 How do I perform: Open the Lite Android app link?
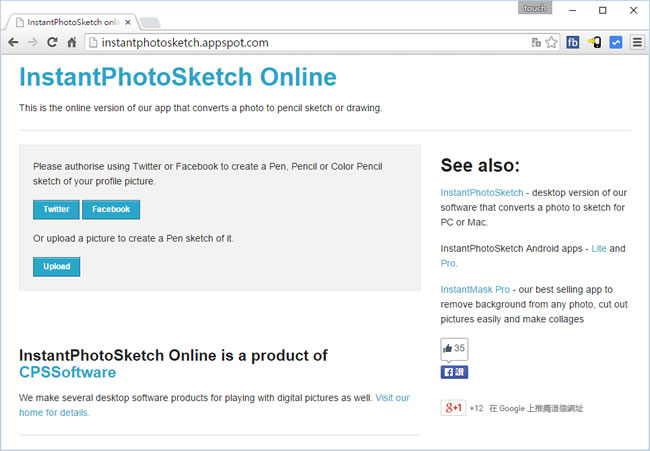pyautogui.click(x=599, y=248)
